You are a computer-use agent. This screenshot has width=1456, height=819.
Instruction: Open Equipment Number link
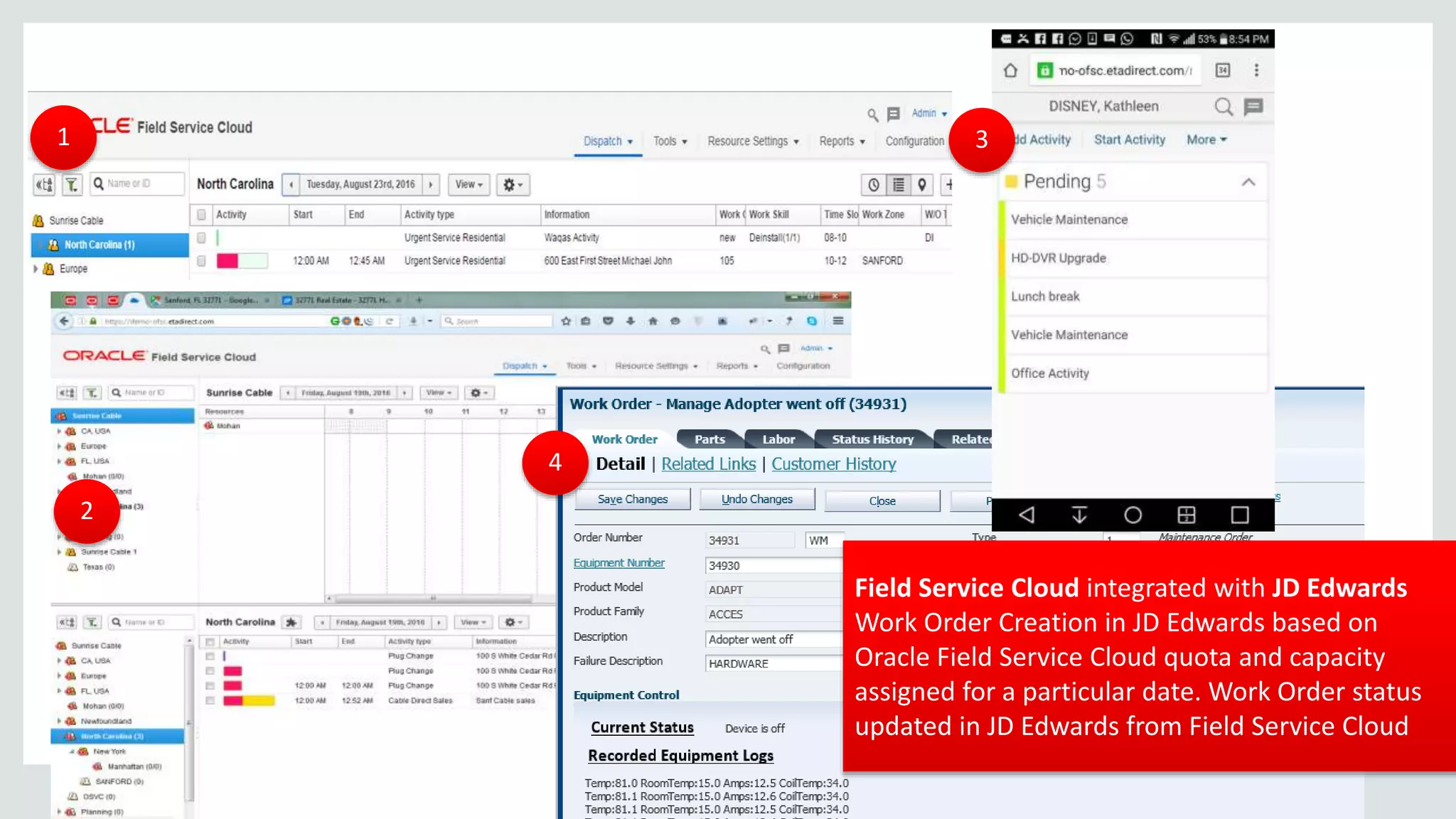(x=619, y=563)
